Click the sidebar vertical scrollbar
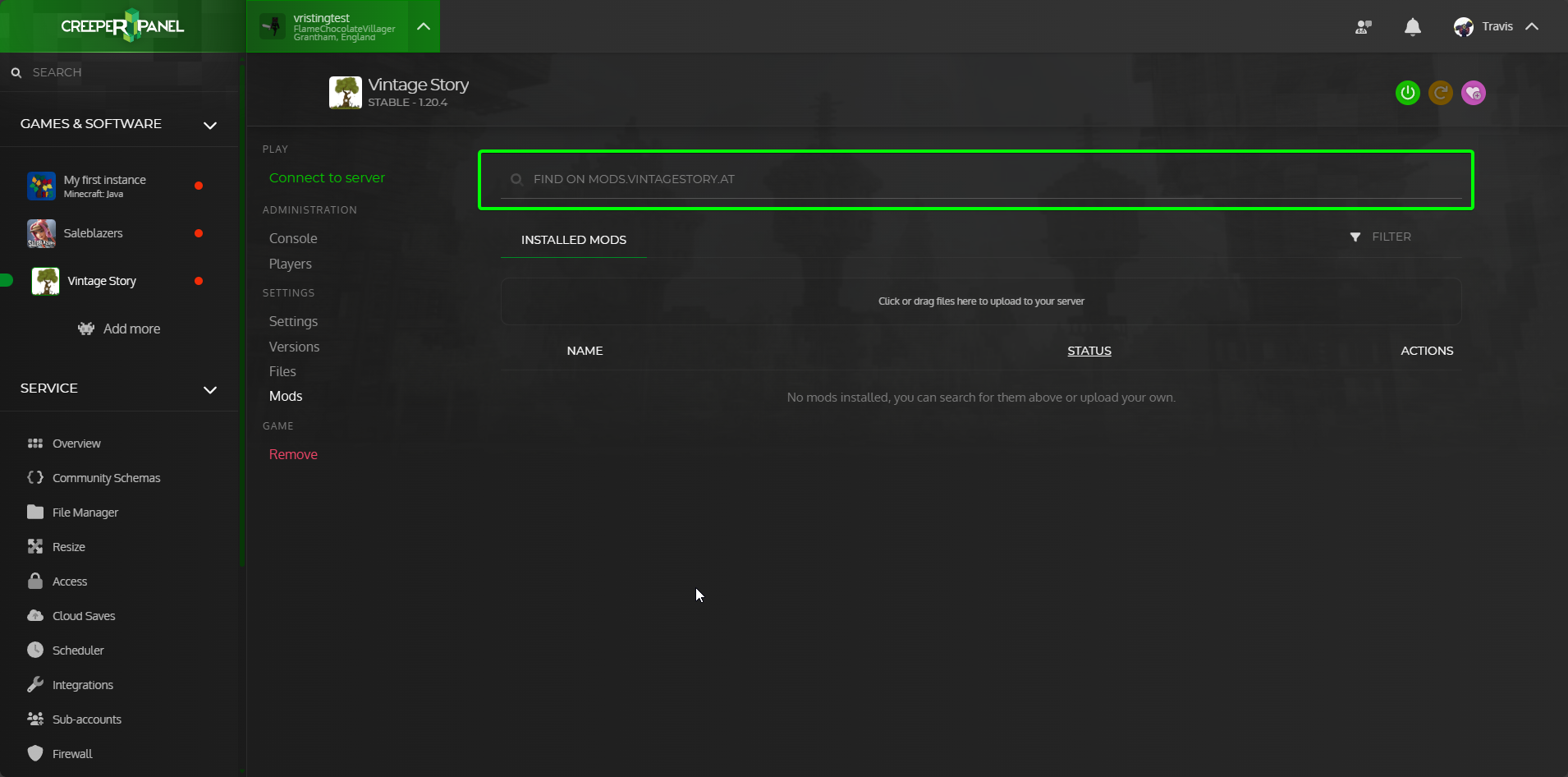 242,316
